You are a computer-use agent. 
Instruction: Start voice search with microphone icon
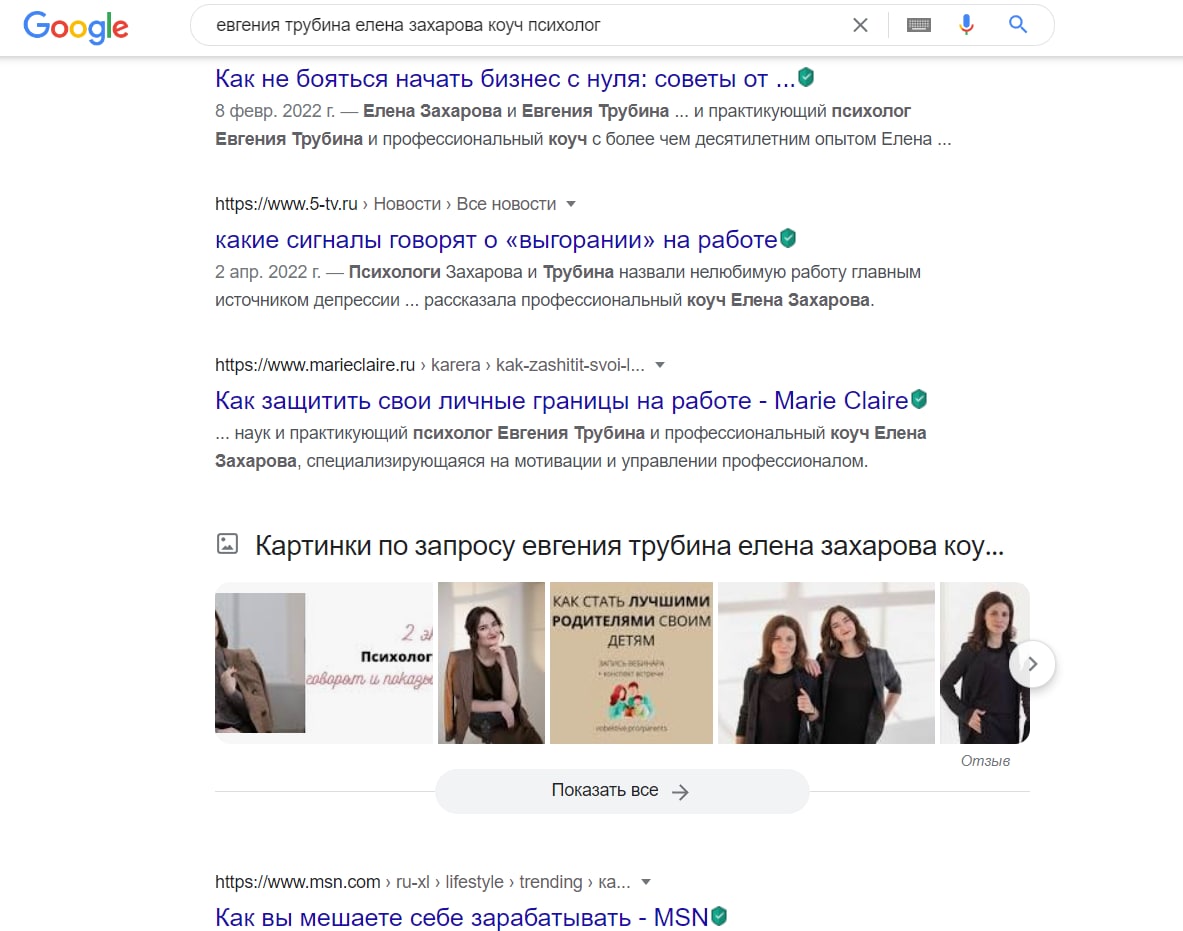point(966,25)
